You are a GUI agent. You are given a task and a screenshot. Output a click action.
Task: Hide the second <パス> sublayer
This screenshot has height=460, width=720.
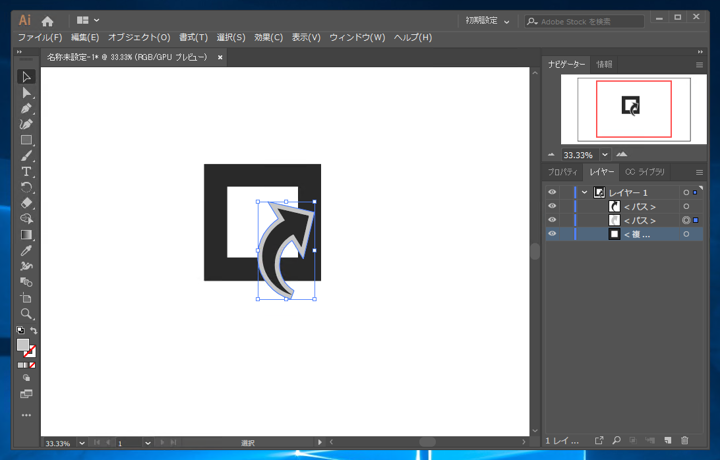552,219
